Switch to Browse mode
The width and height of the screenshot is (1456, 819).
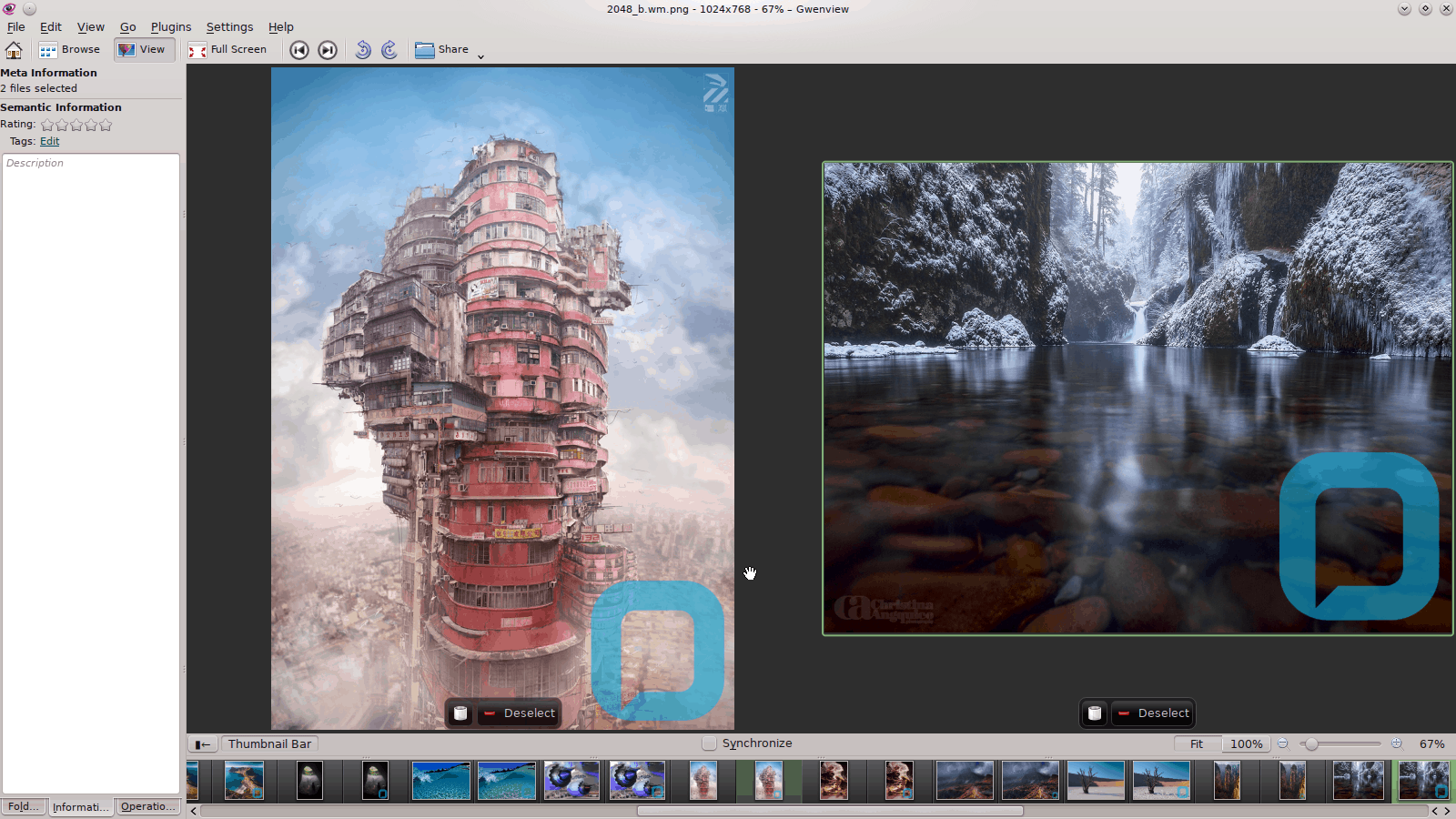coord(70,50)
